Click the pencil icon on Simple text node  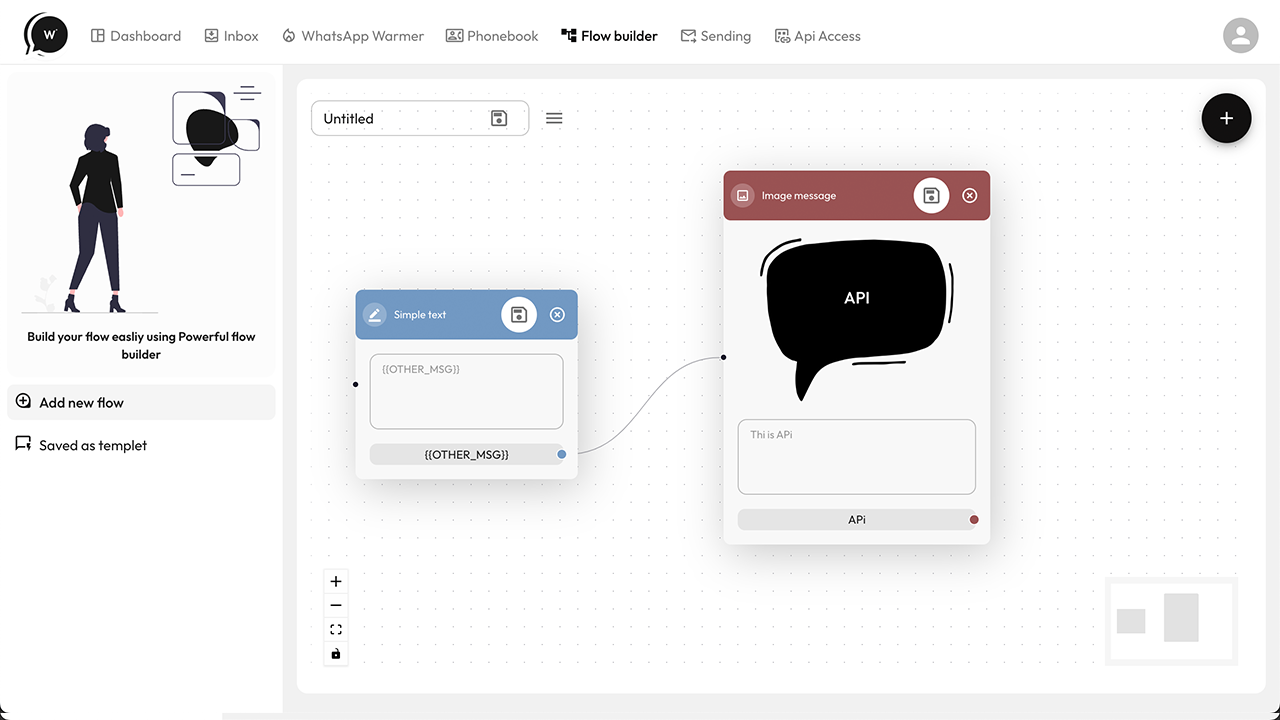point(374,314)
